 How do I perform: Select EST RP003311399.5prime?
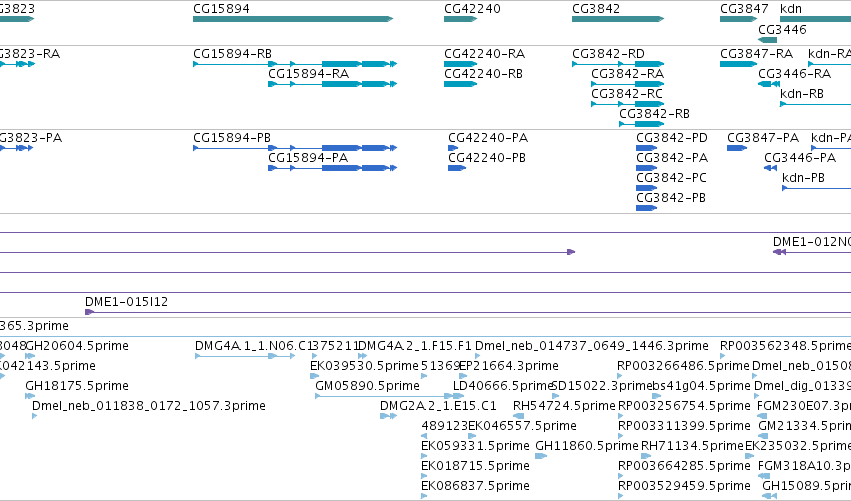(x=684, y=426)
